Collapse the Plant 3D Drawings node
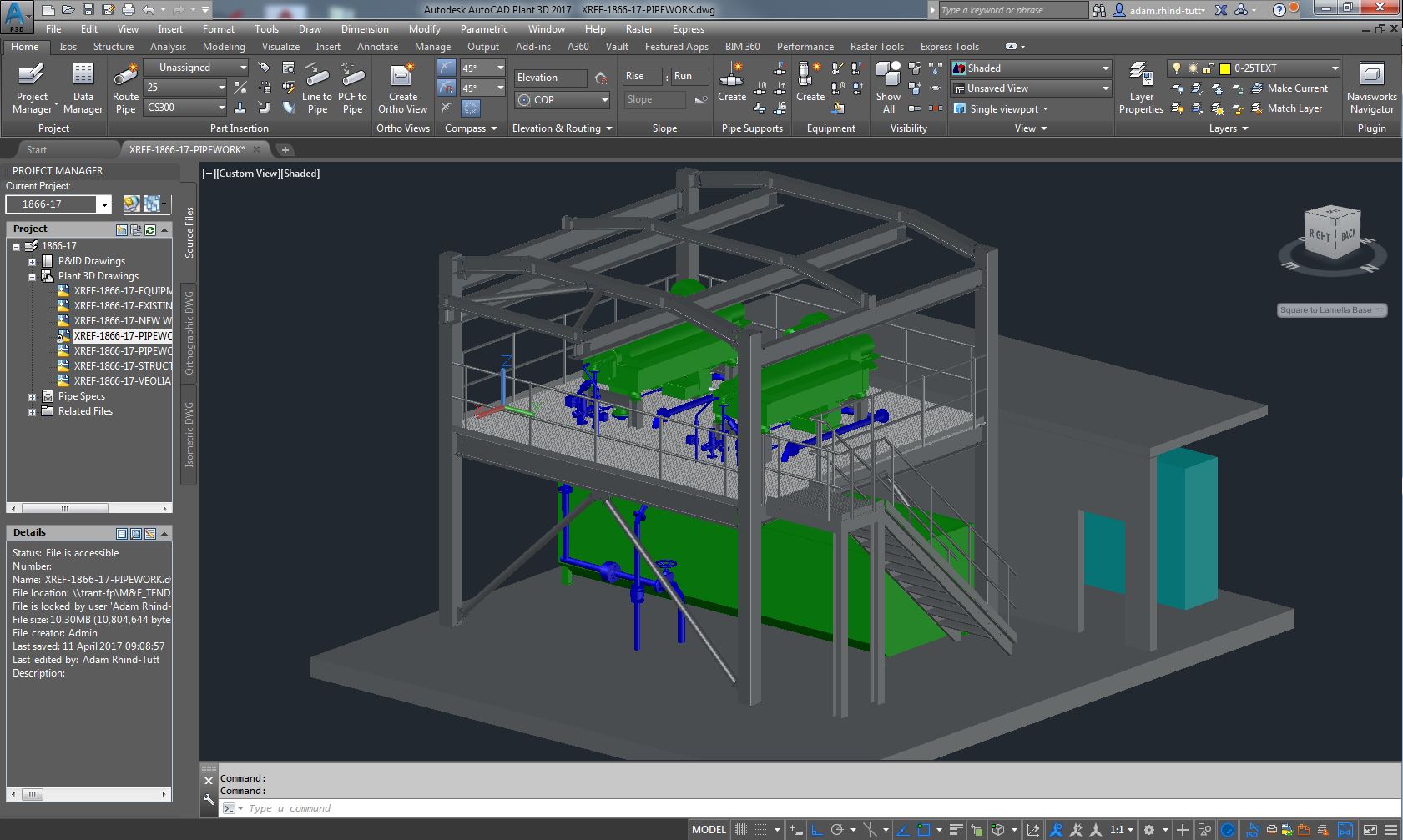The height and width of the screenshot is (840, 1403). click(x=32, y=277)
